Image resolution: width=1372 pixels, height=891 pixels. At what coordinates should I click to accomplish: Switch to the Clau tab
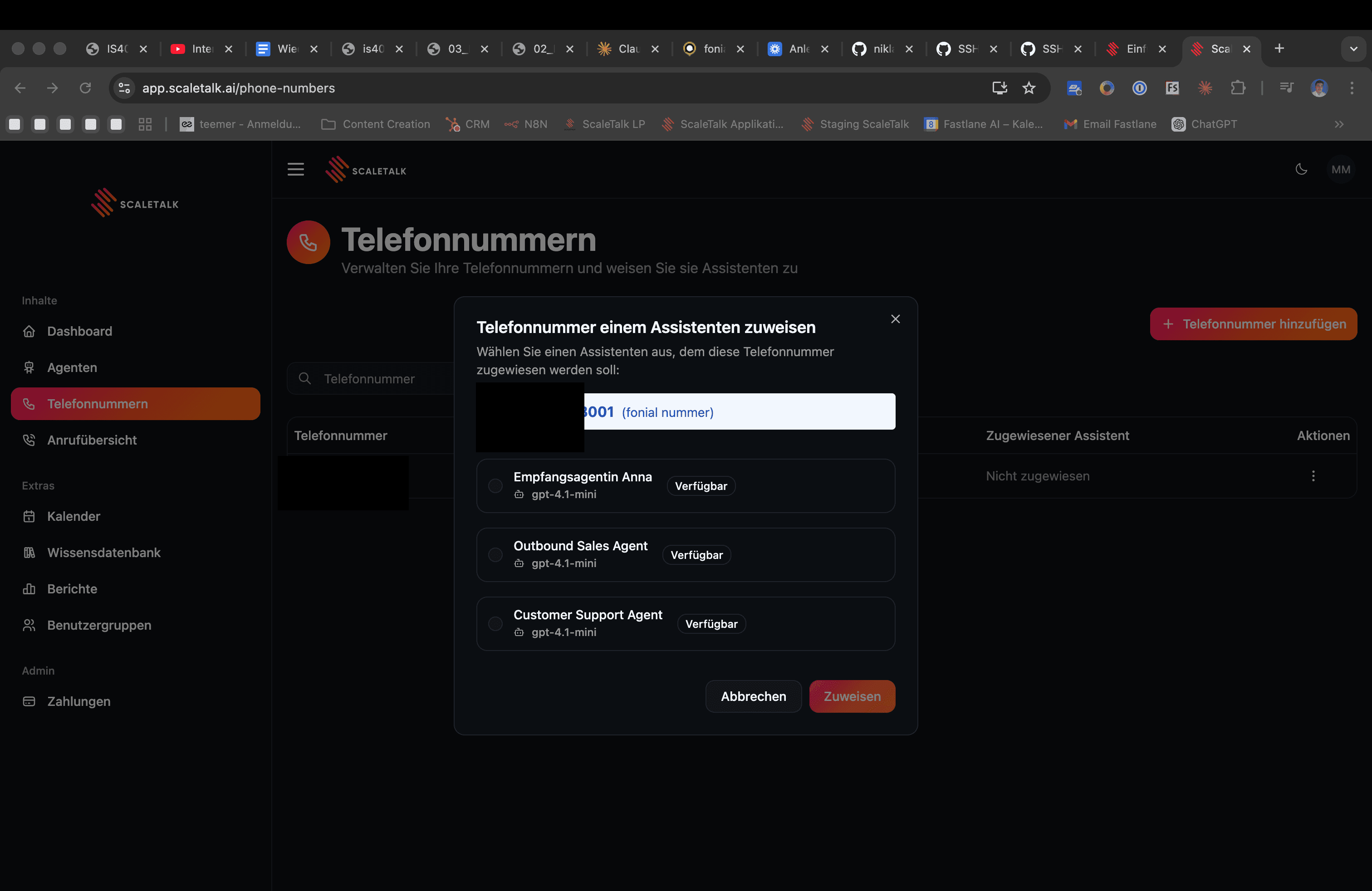627,49
